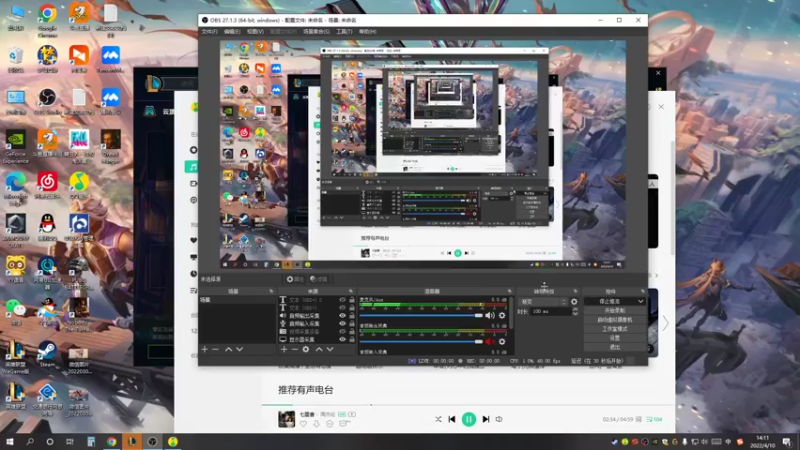This screenshot has width=800, height=450.
Task: Move the selected source up in the list
Action: 319,349
